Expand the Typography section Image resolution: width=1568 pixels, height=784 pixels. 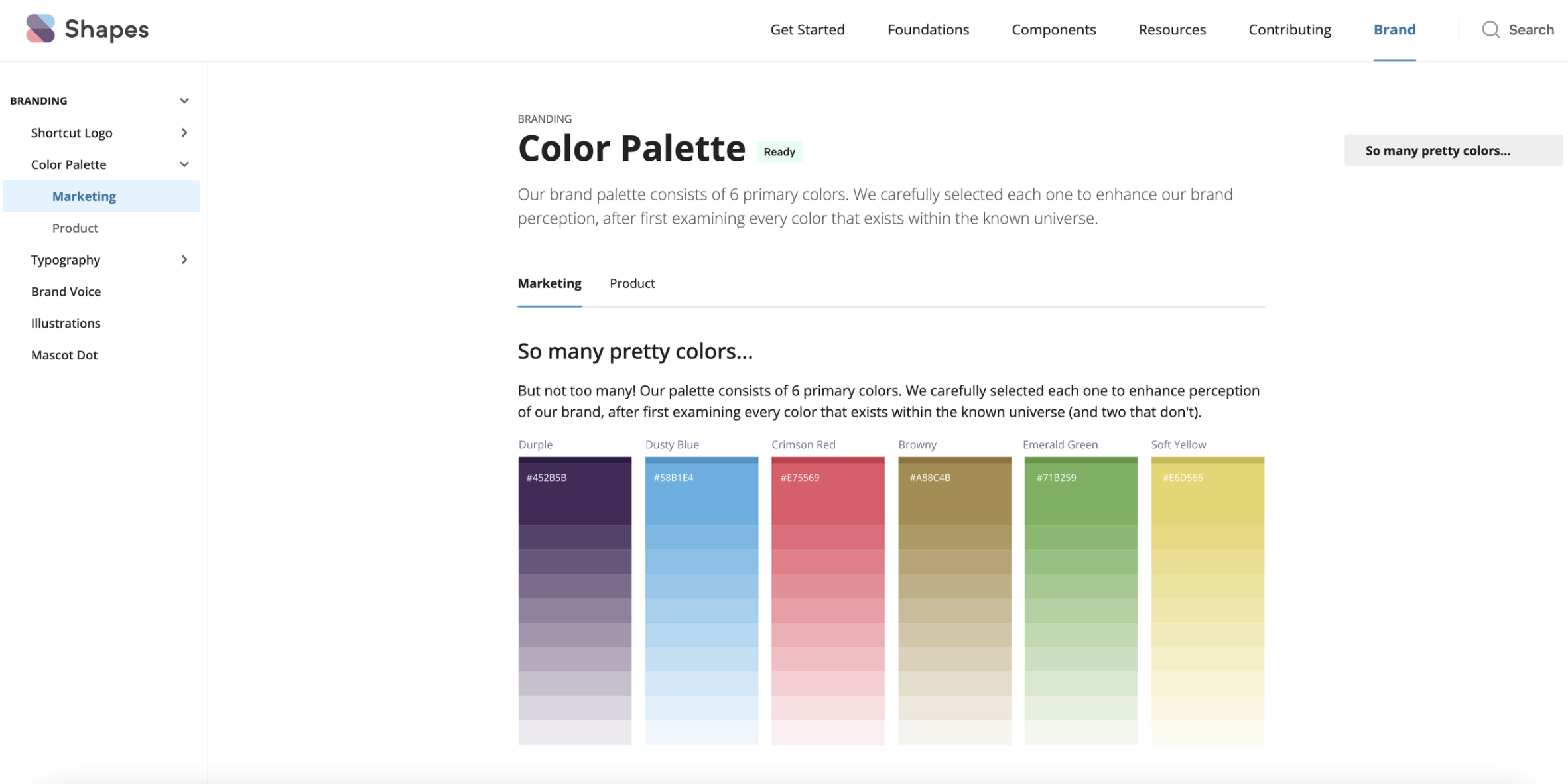pos(184,259)
